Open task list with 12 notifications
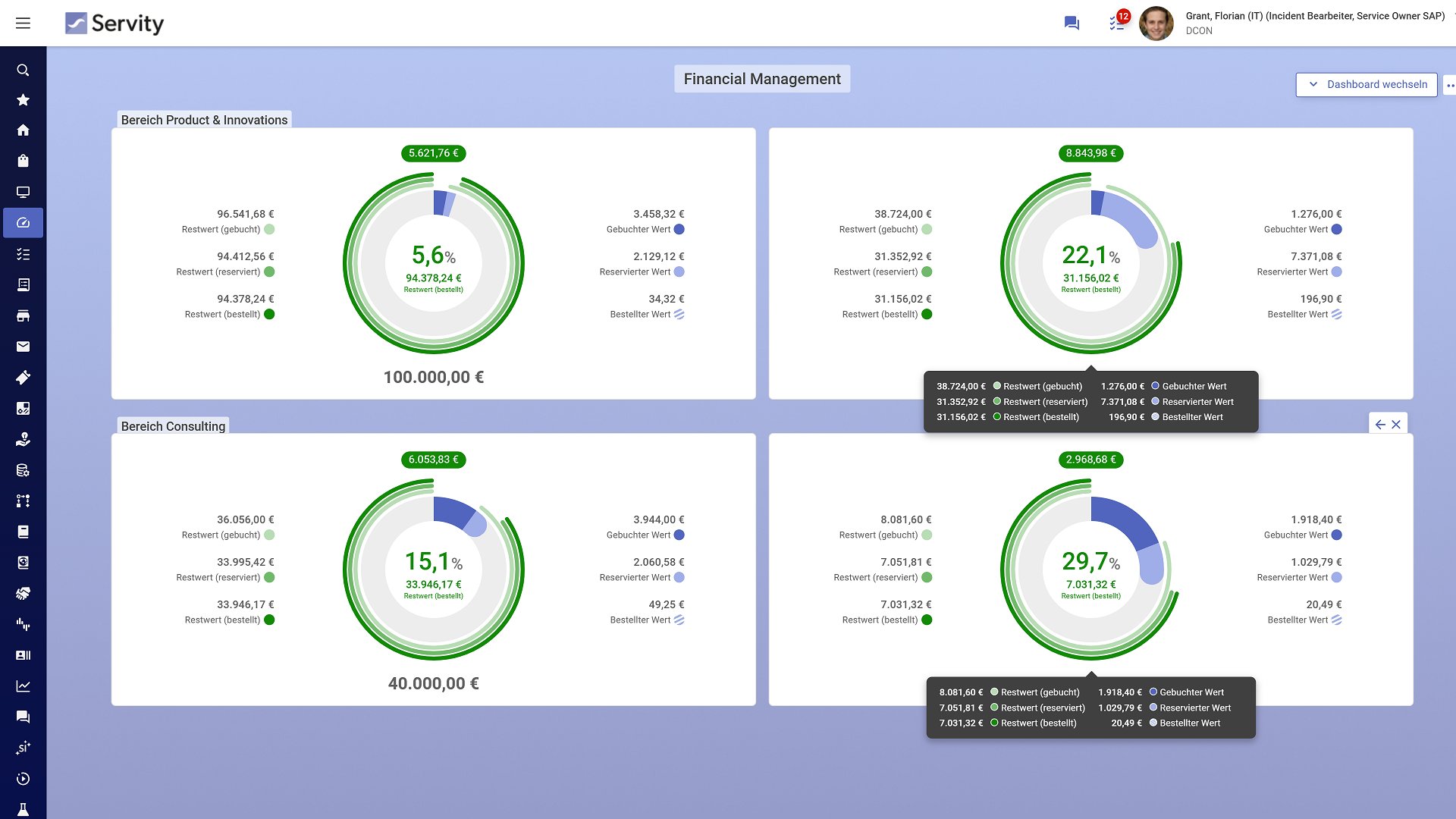This screenshot has width=1456, height=819. tap(1117, 23)
